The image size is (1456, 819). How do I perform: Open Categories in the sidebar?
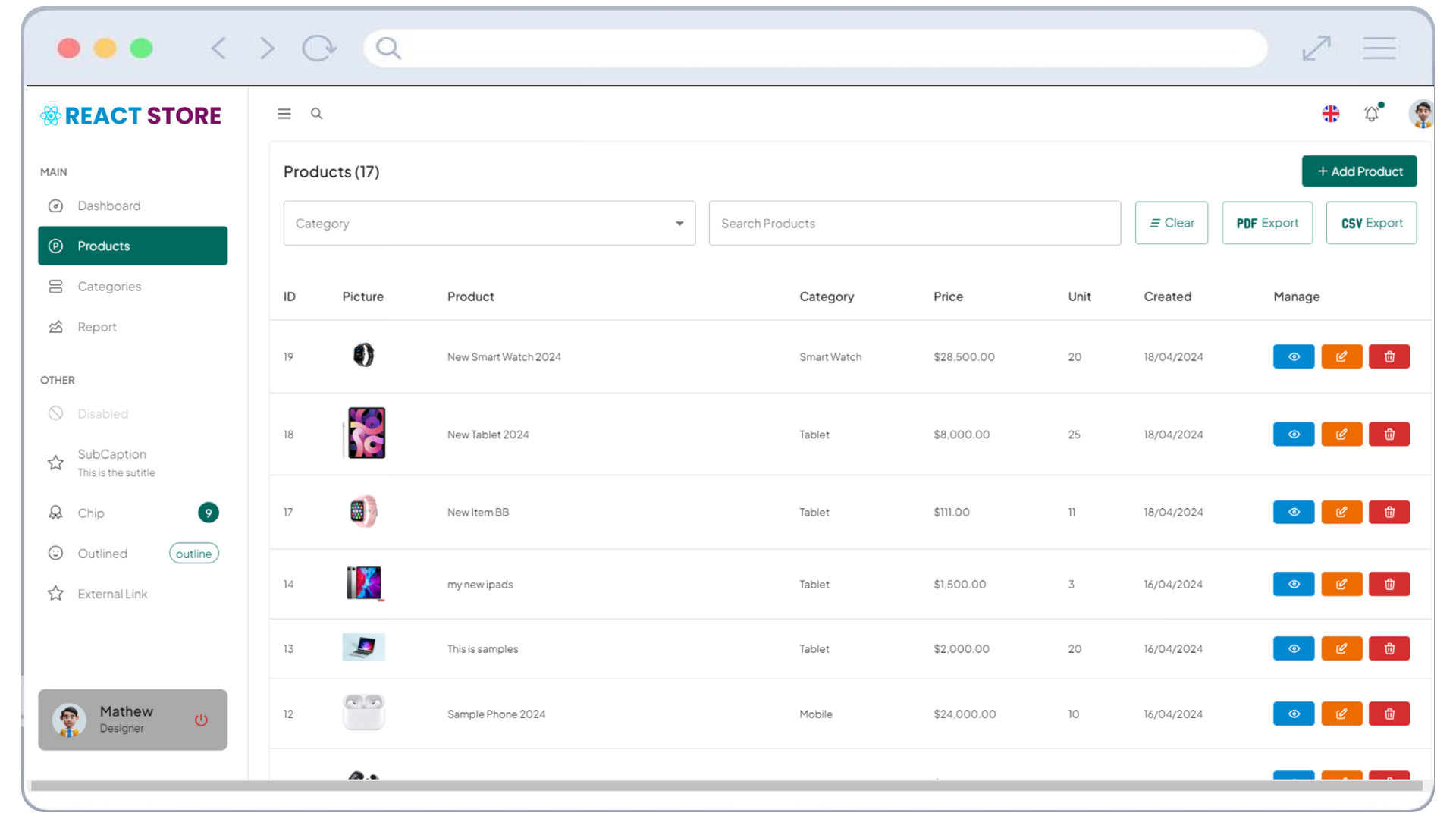(x=133, y=287)
